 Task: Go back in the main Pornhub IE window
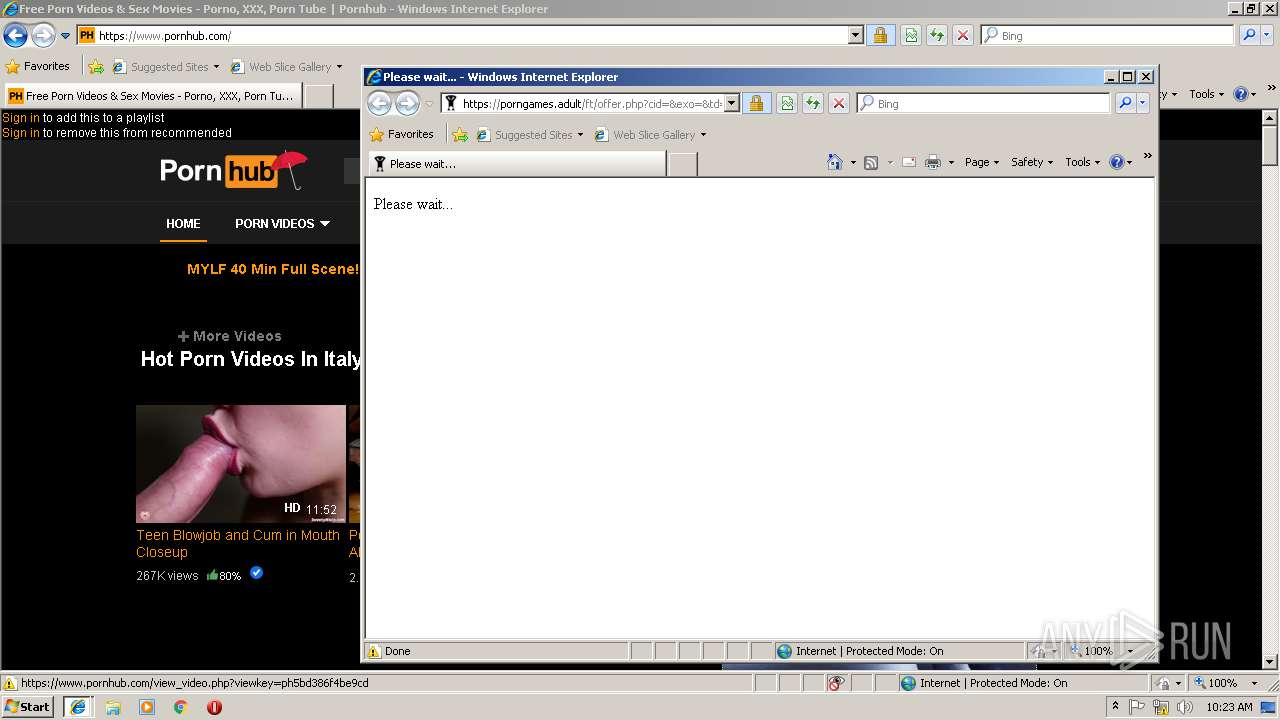(15, 36)
